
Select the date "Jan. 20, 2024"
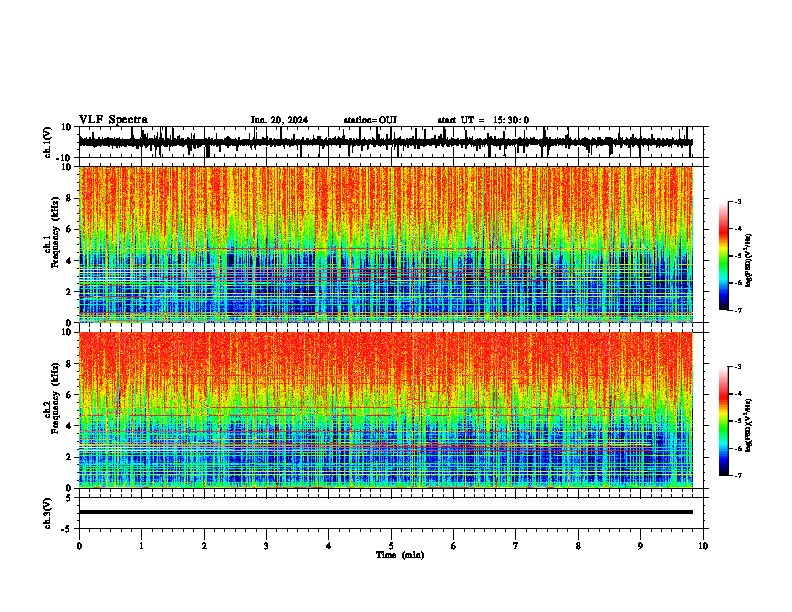279,120
